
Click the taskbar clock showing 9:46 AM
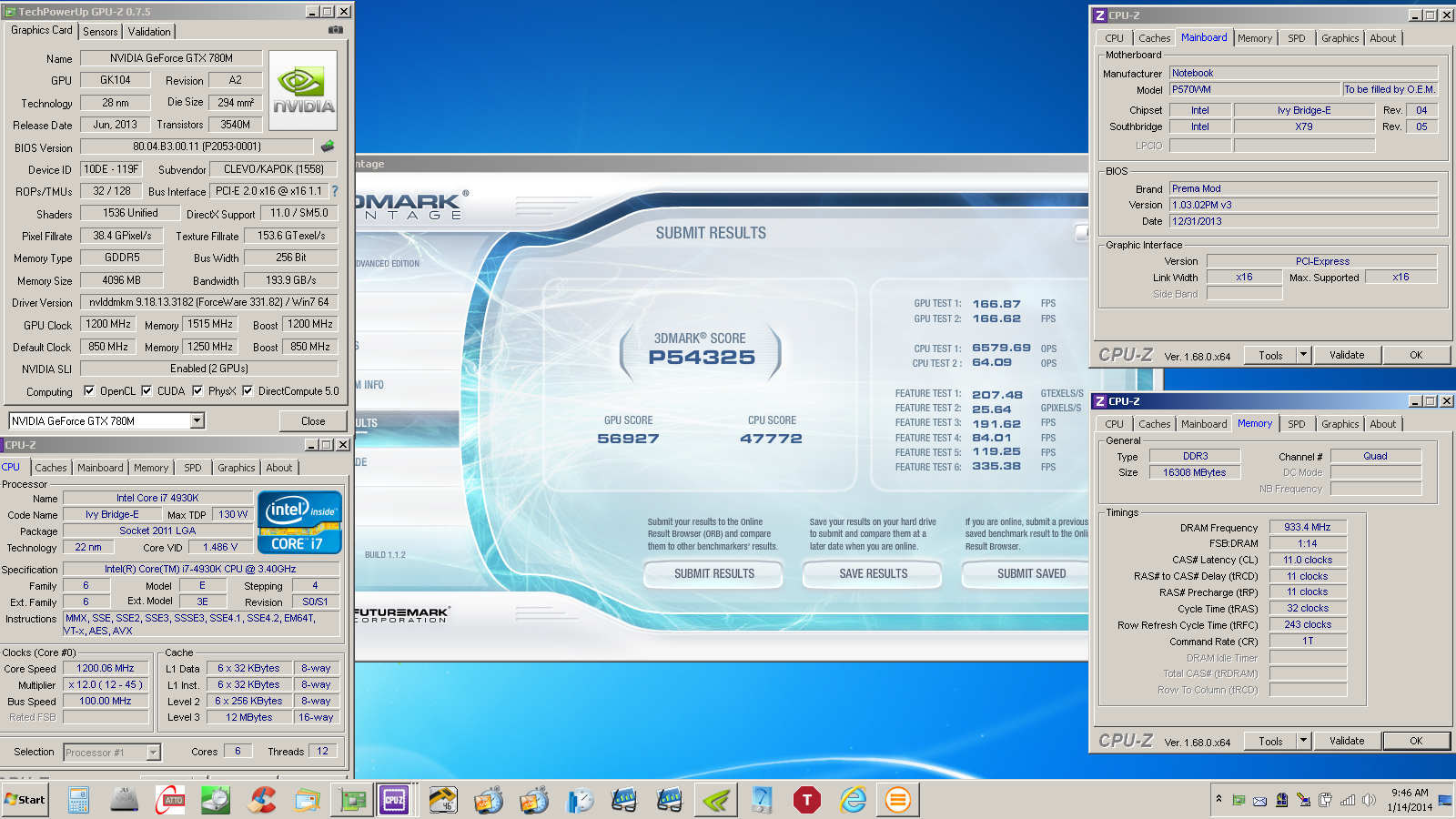[1410, 800]
